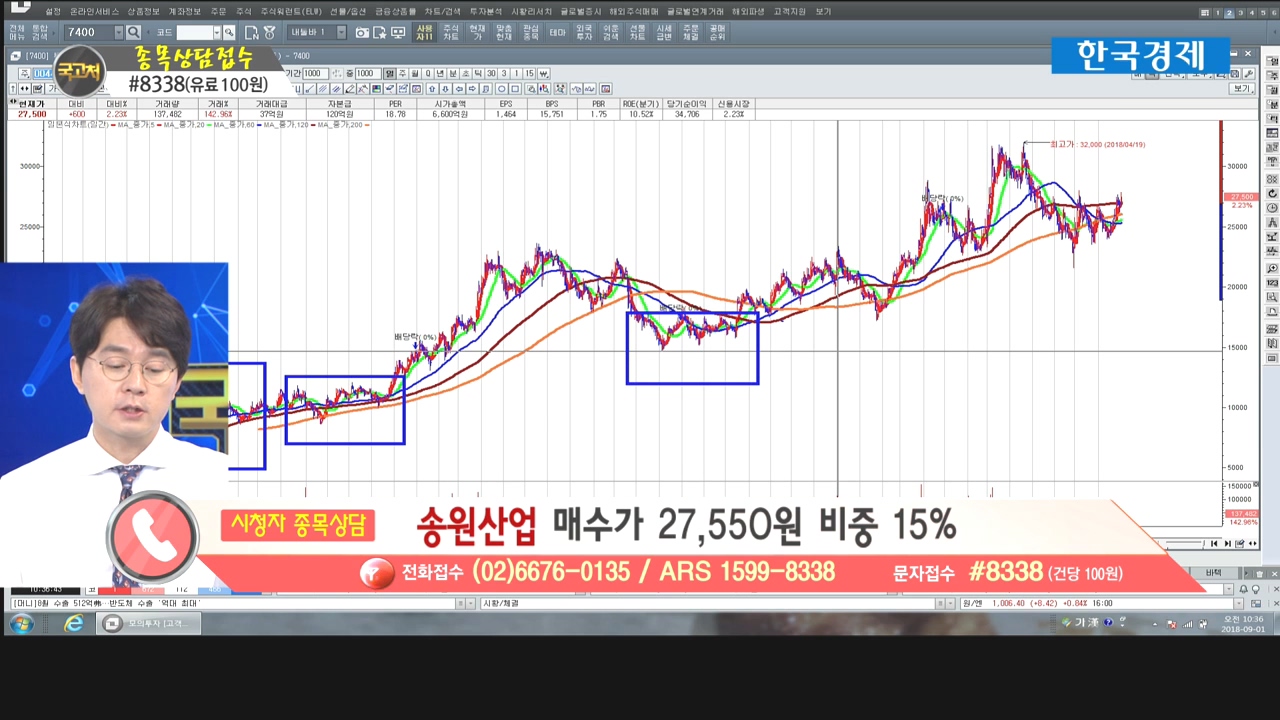The height and width of the screenshot is (720, 1280).
Task: Click the code field search icon
Action: [229, 33]
